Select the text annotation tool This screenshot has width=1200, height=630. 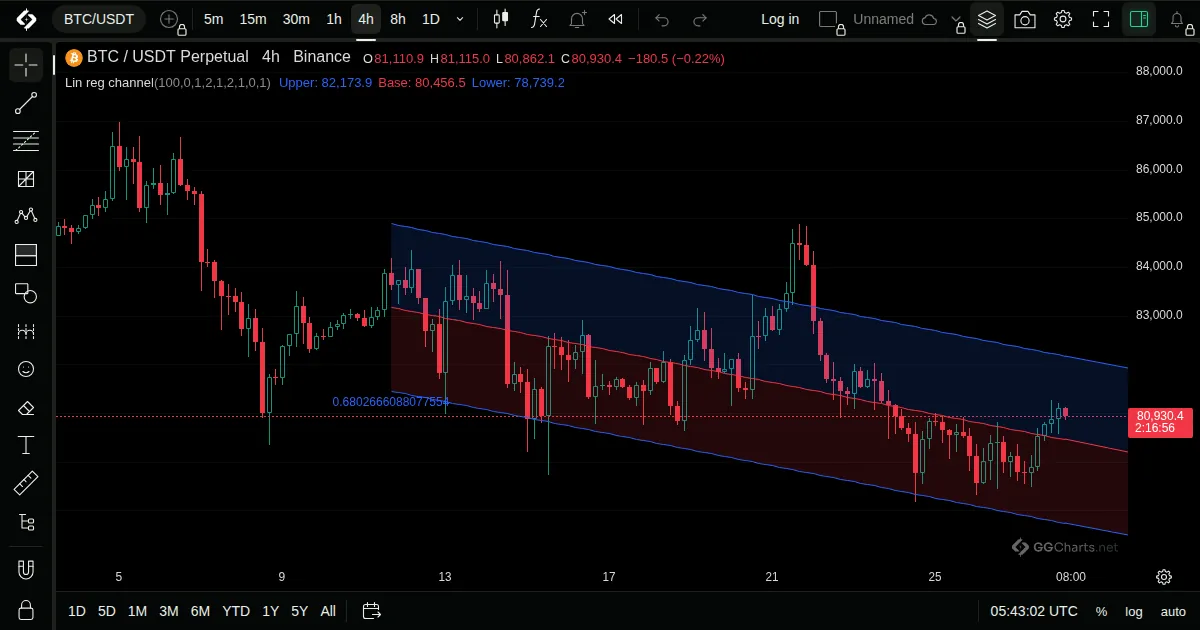(x=26, y=445)
